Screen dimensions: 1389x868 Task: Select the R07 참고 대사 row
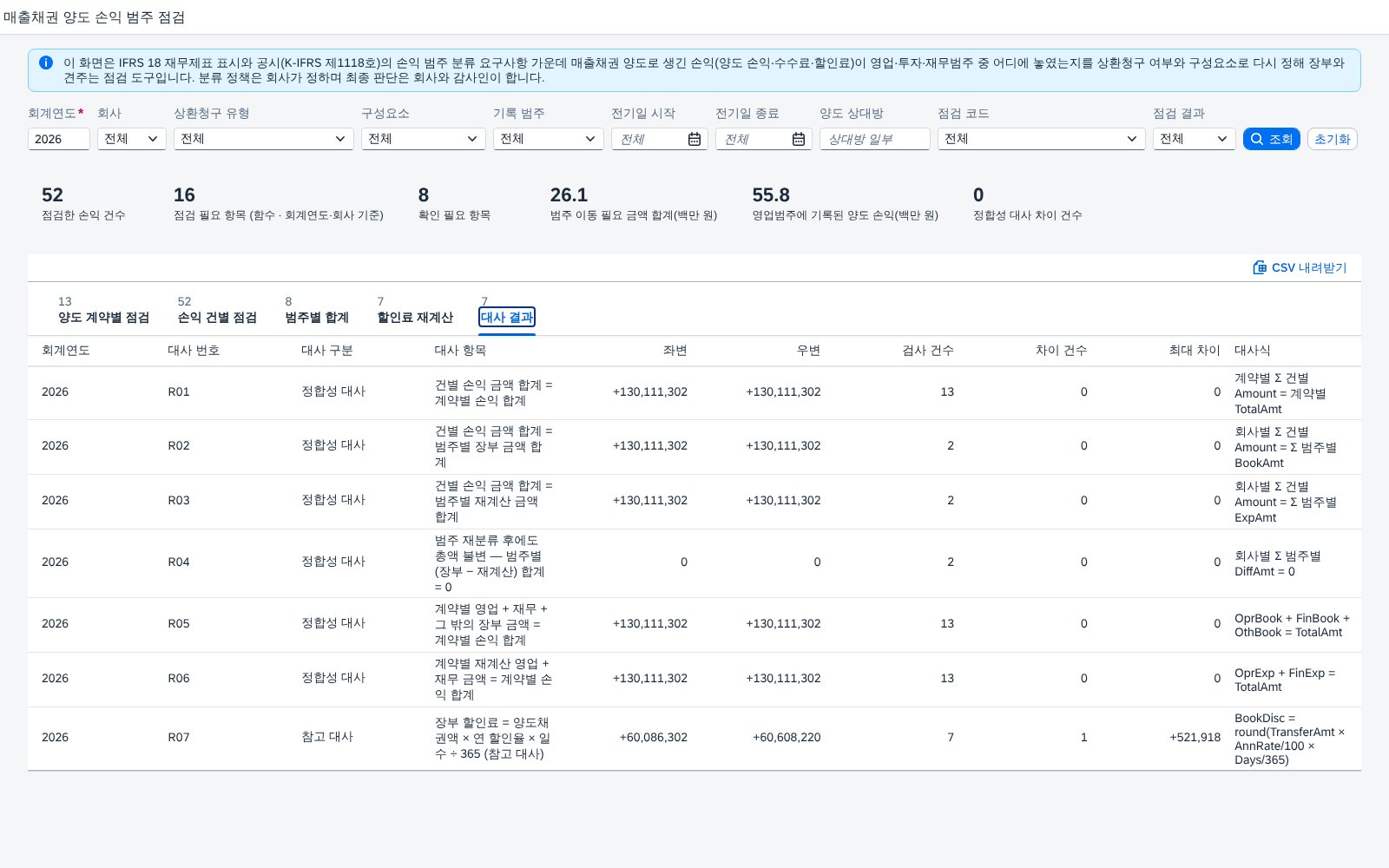[x=694, y=739]
